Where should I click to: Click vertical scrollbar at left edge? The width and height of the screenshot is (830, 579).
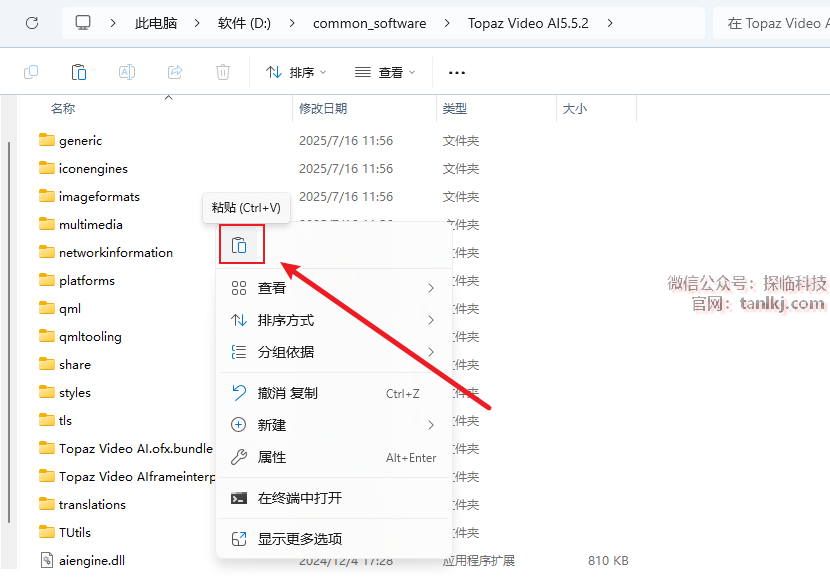click(x=9, y=332)
